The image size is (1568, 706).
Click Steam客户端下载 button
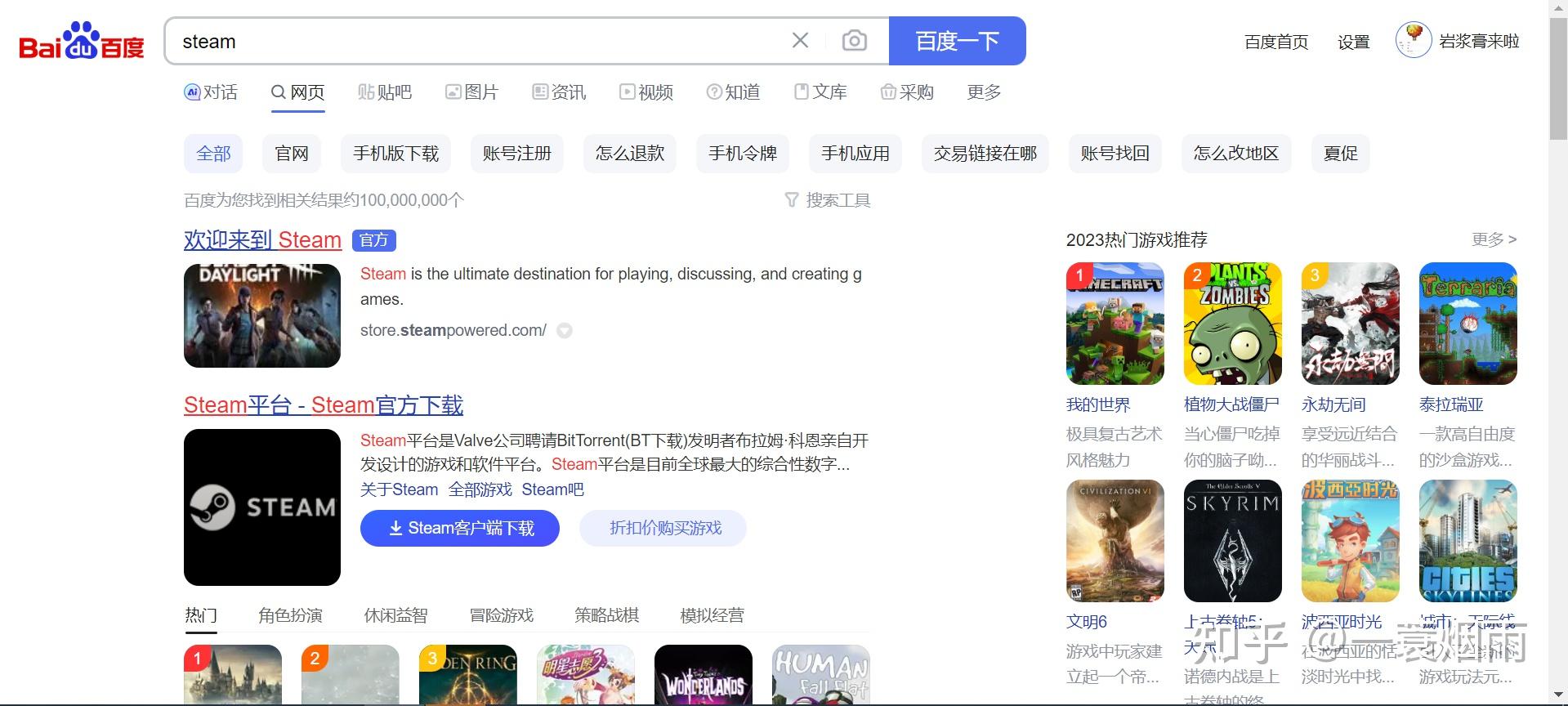point(460,529)
